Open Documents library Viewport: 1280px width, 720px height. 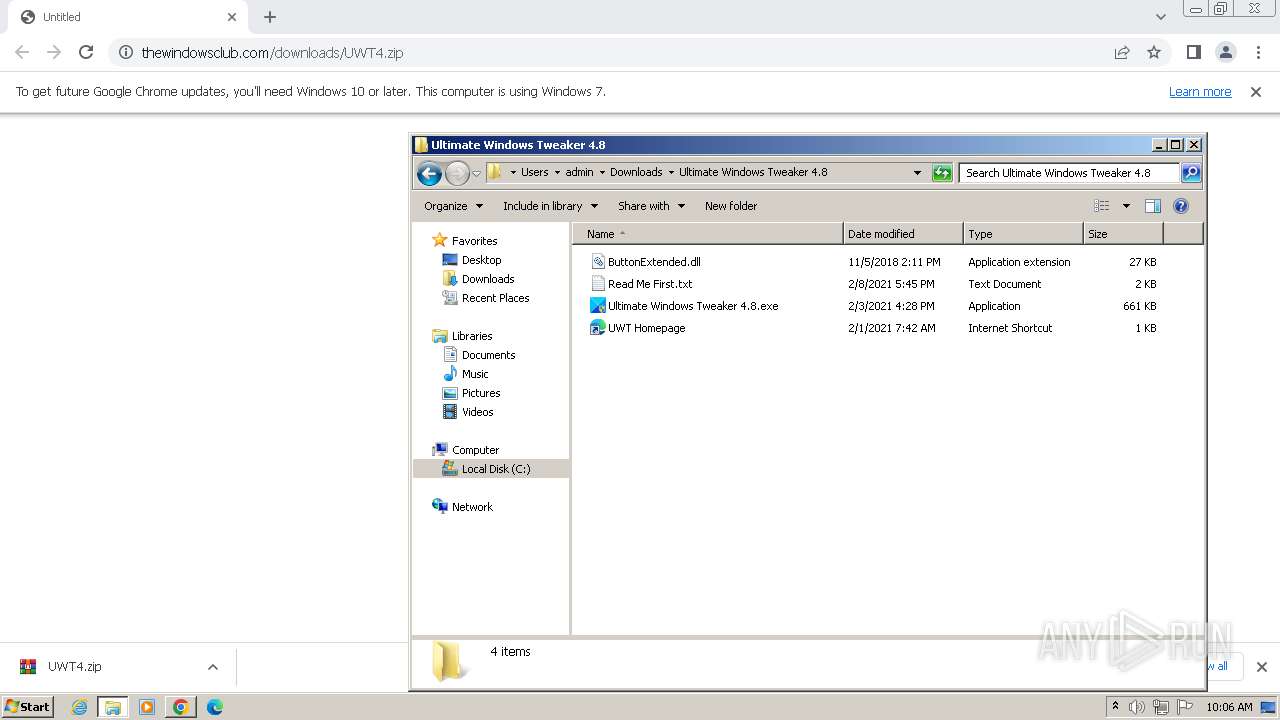click(x=488, y=355)
